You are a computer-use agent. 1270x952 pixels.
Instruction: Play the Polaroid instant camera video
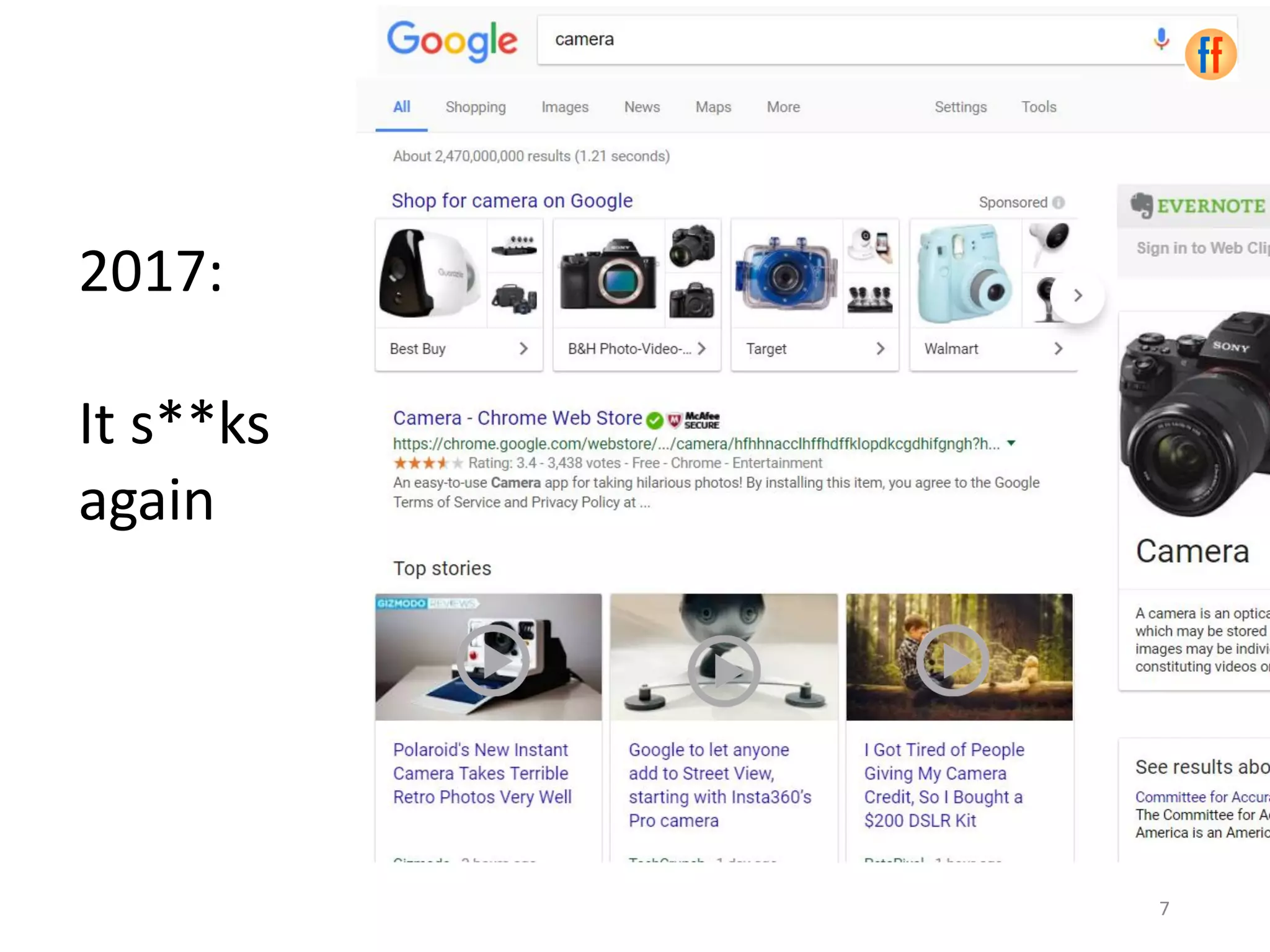[493, 661]
